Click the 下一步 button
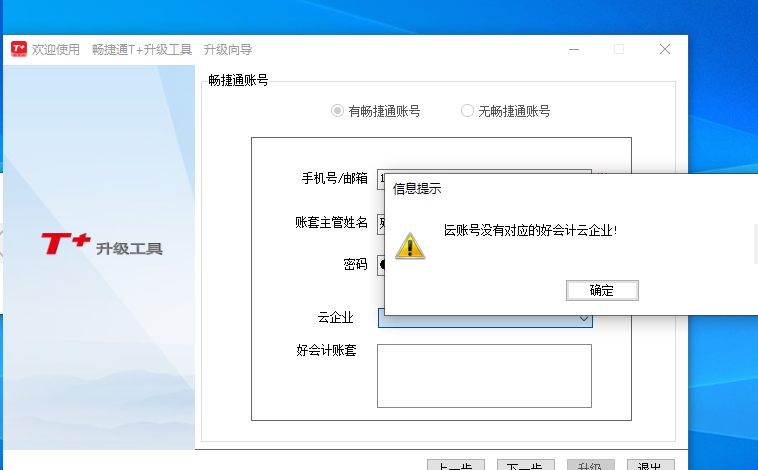 coord(525,465)
